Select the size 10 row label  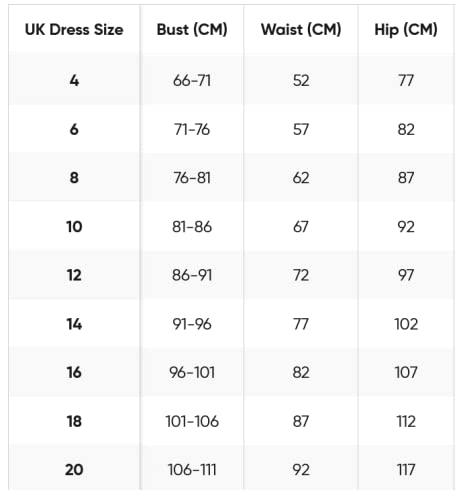[x=74, y=227]
